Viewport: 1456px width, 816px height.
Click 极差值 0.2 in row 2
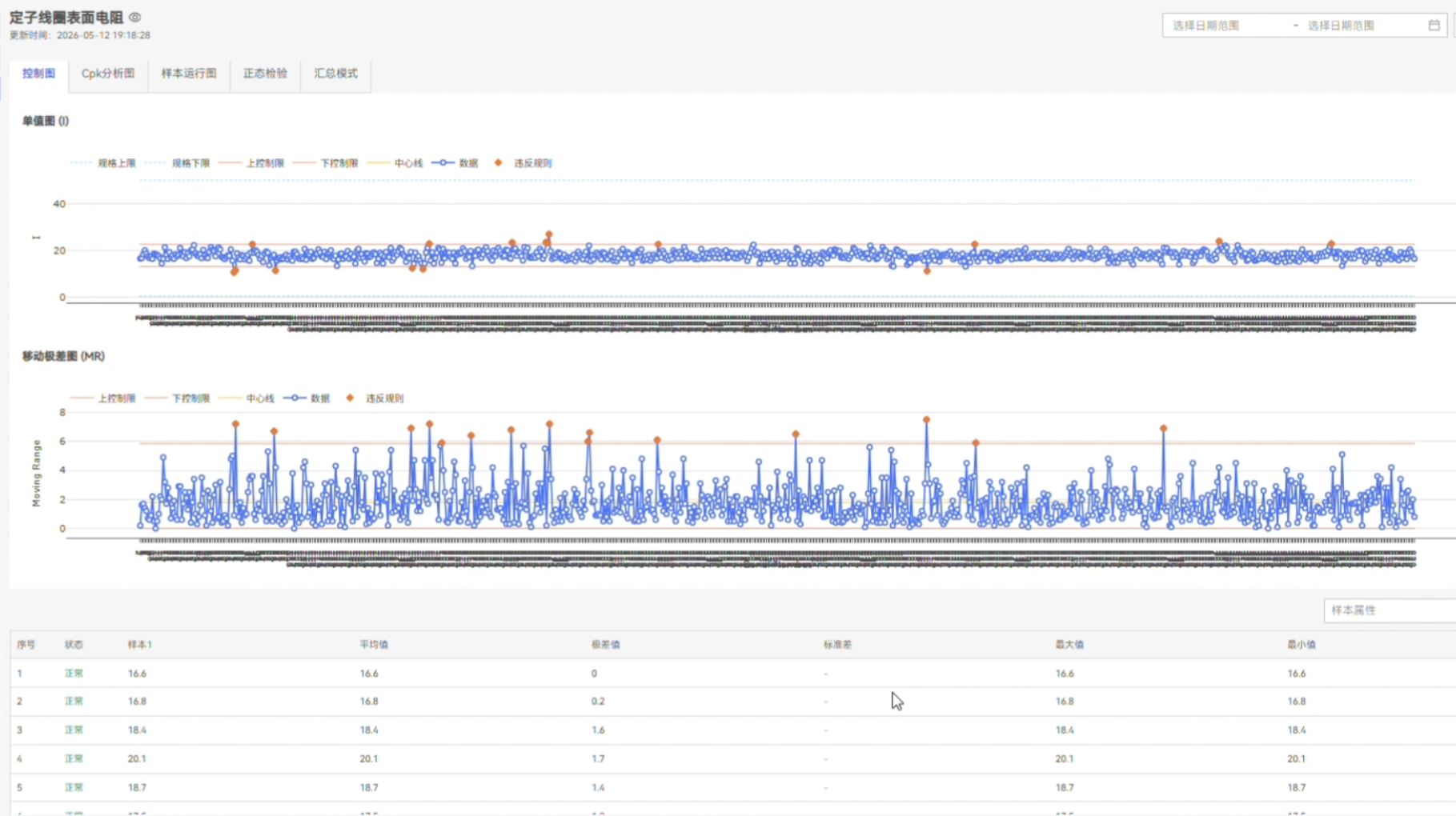598,702
